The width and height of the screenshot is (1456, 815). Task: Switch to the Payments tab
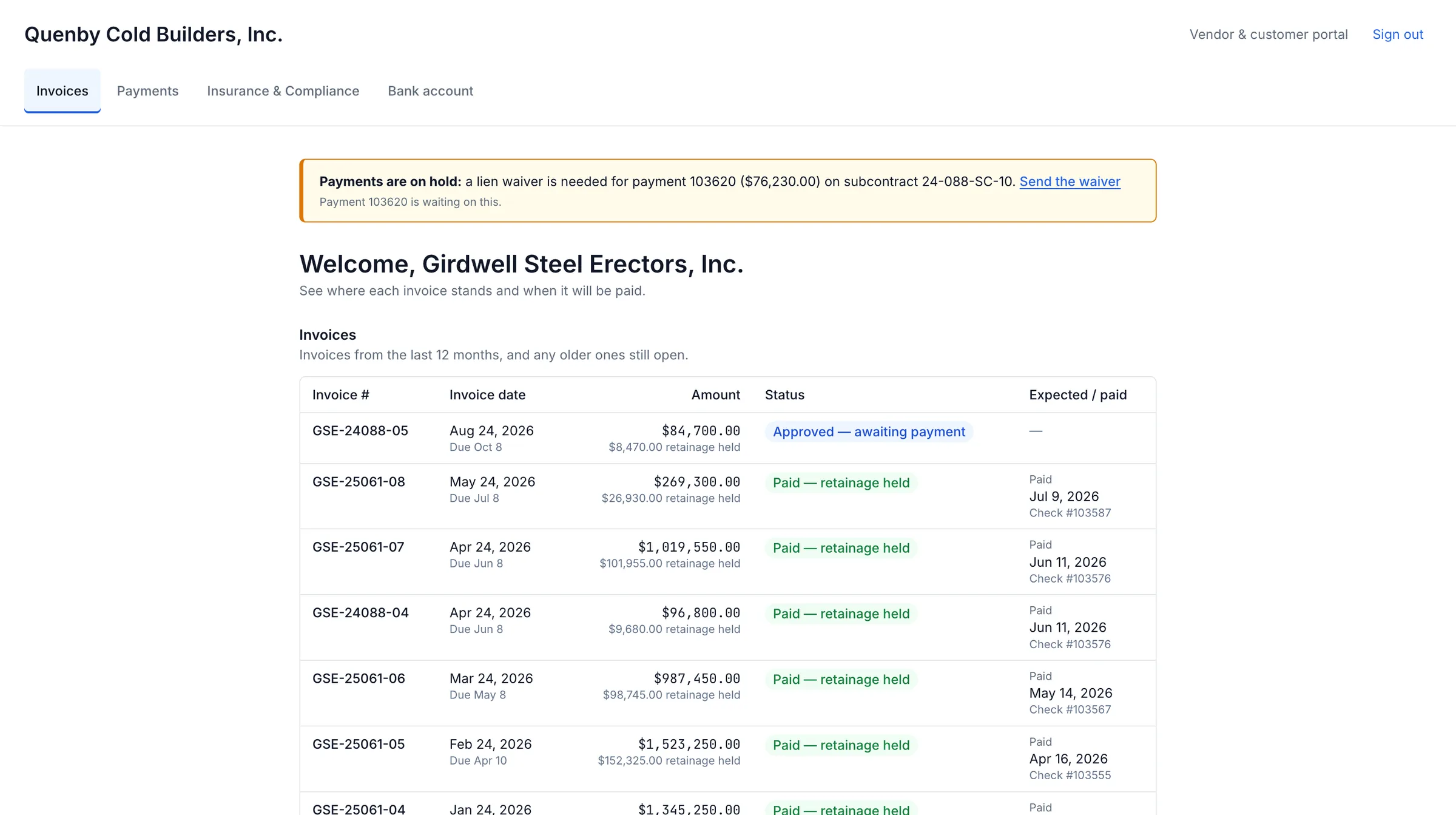coord(147,91)
